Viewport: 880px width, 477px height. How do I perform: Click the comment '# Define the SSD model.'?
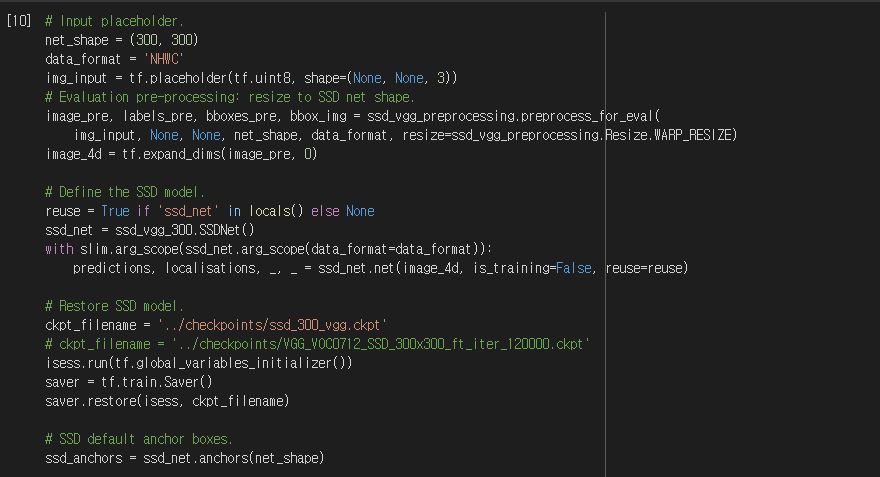click(125, 192)
